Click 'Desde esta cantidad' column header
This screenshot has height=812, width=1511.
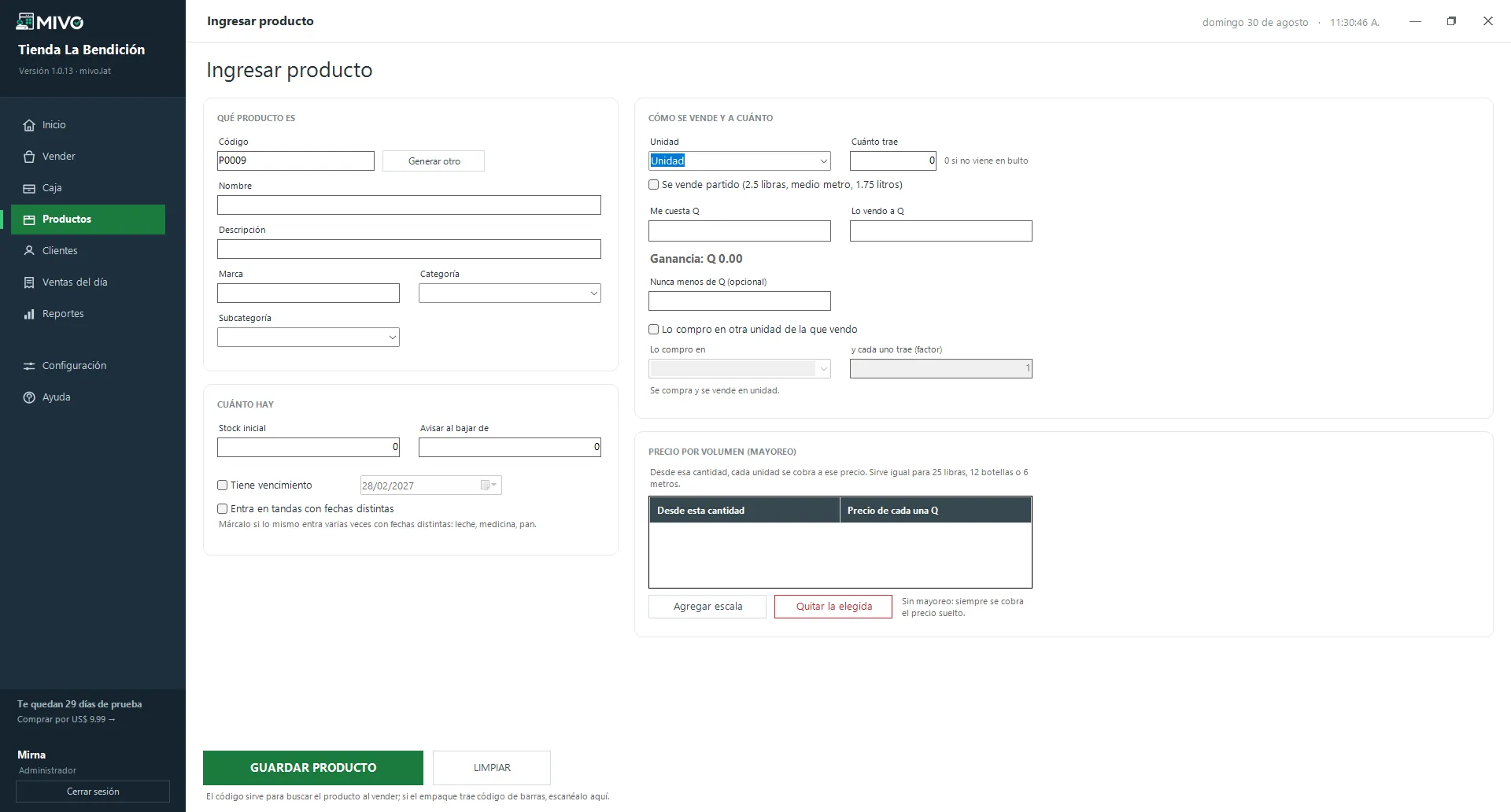744,511
